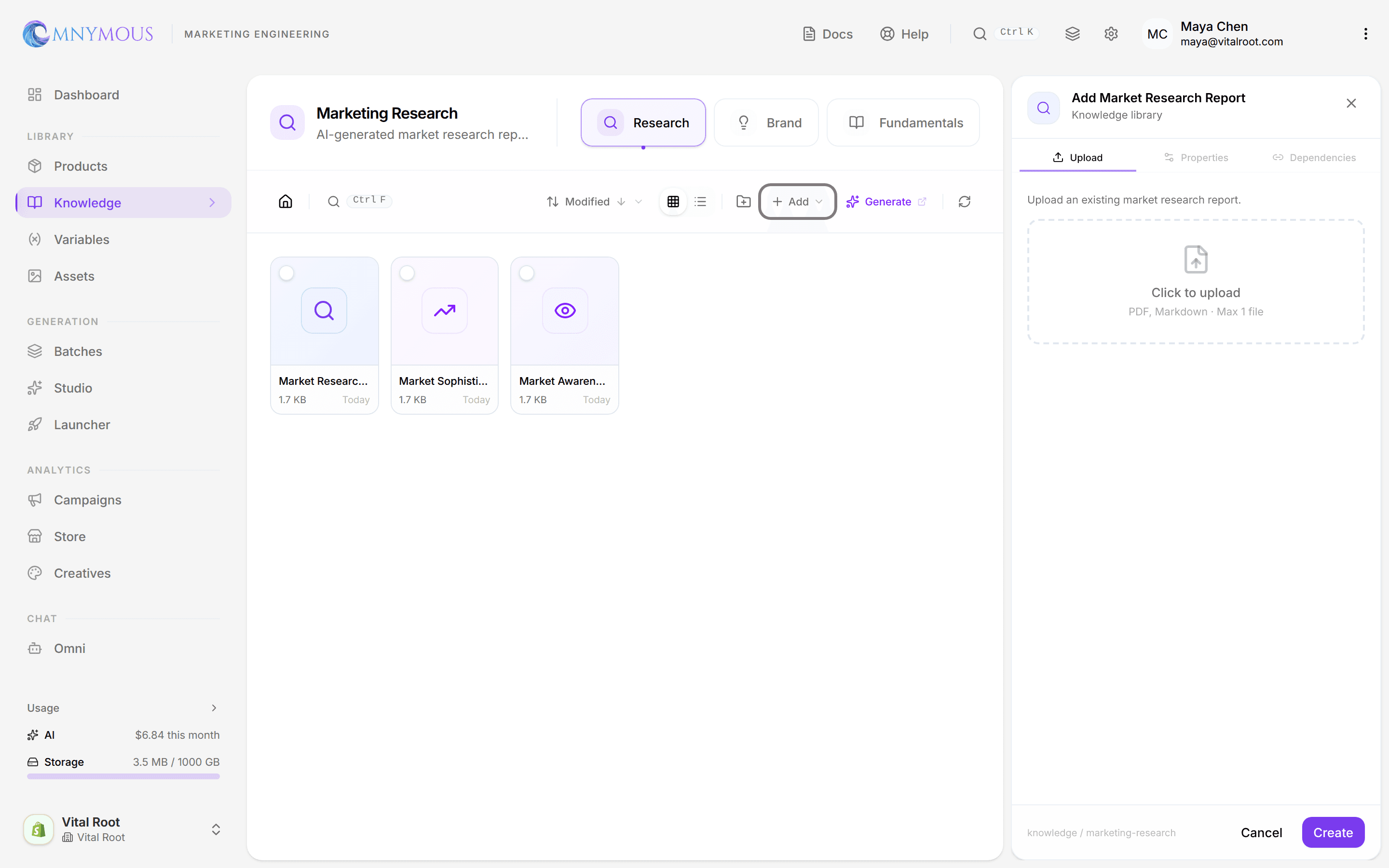Click the knowledge / marketing-research path
Screen dimensions: 1389x868
(1101, 832)
